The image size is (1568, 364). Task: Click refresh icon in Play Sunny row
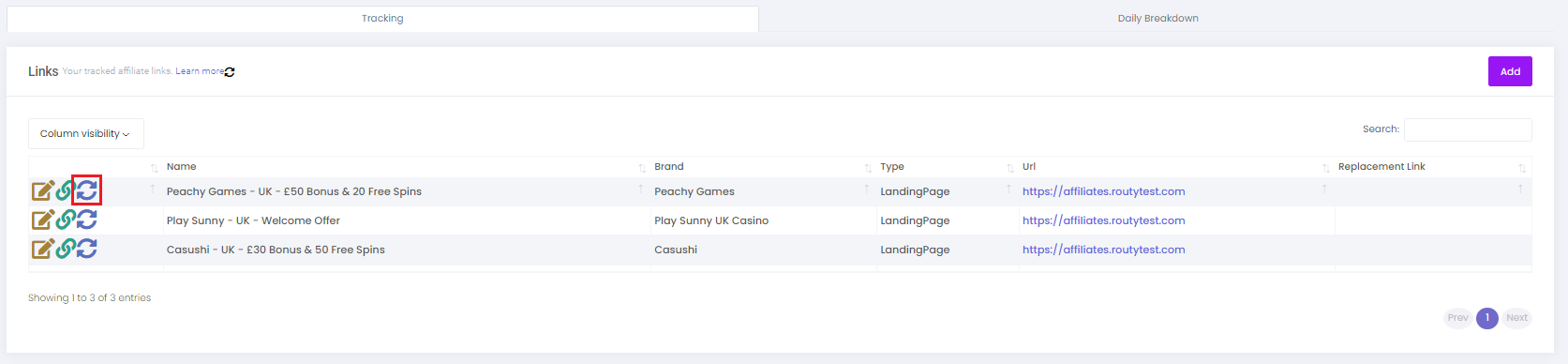click(x=86, y=220)
